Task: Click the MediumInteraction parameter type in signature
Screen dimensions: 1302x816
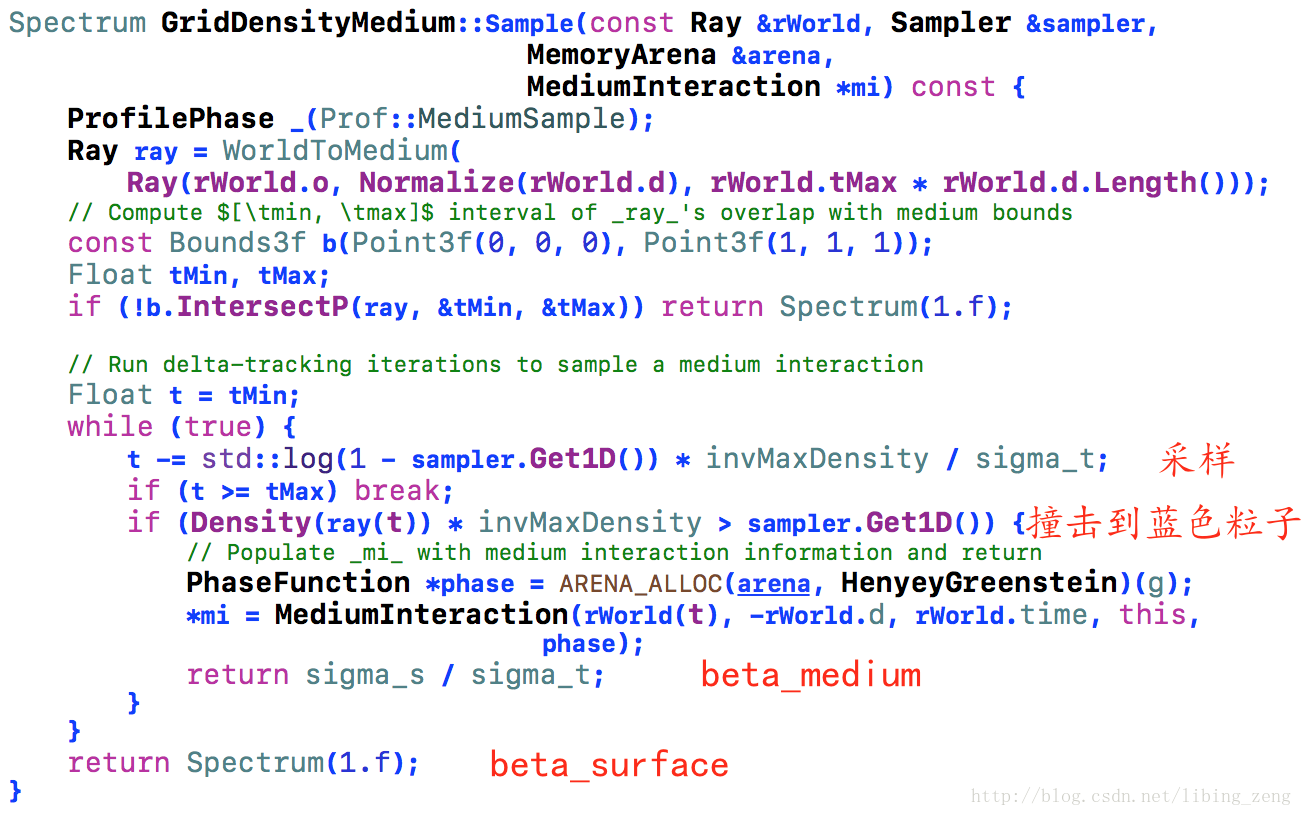Action: pos(674,87)
